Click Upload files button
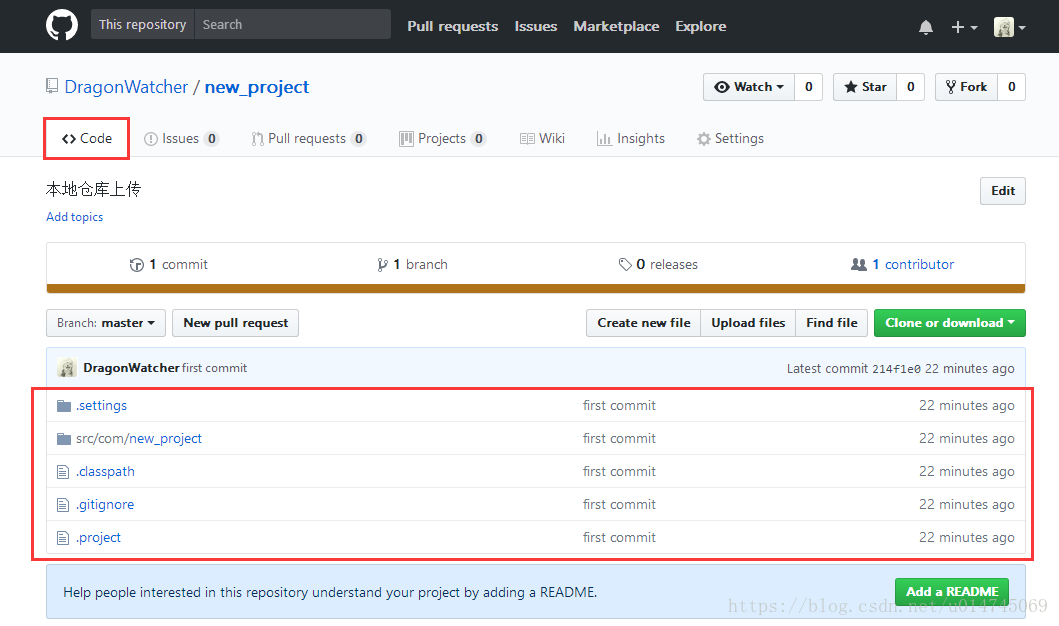This screenshot has width=1059, height=626. (748, 323)
